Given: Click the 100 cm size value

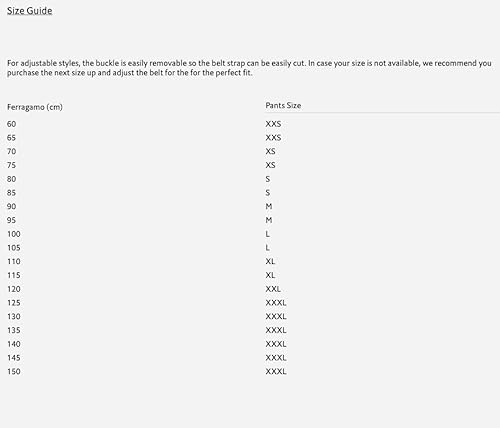Looking at the screenshot, I should click(14, 234).
